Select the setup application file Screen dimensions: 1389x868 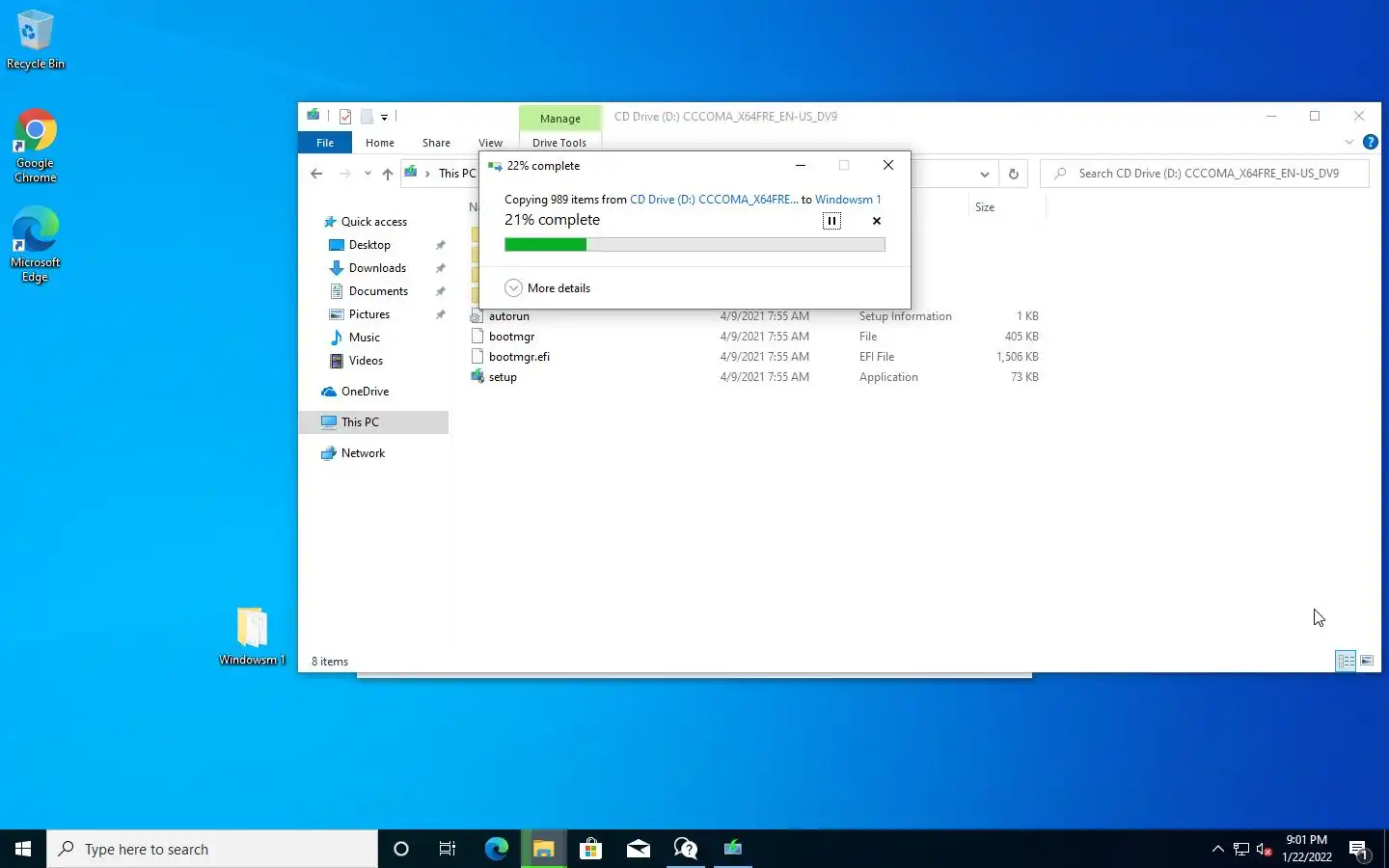coord(503,377)
